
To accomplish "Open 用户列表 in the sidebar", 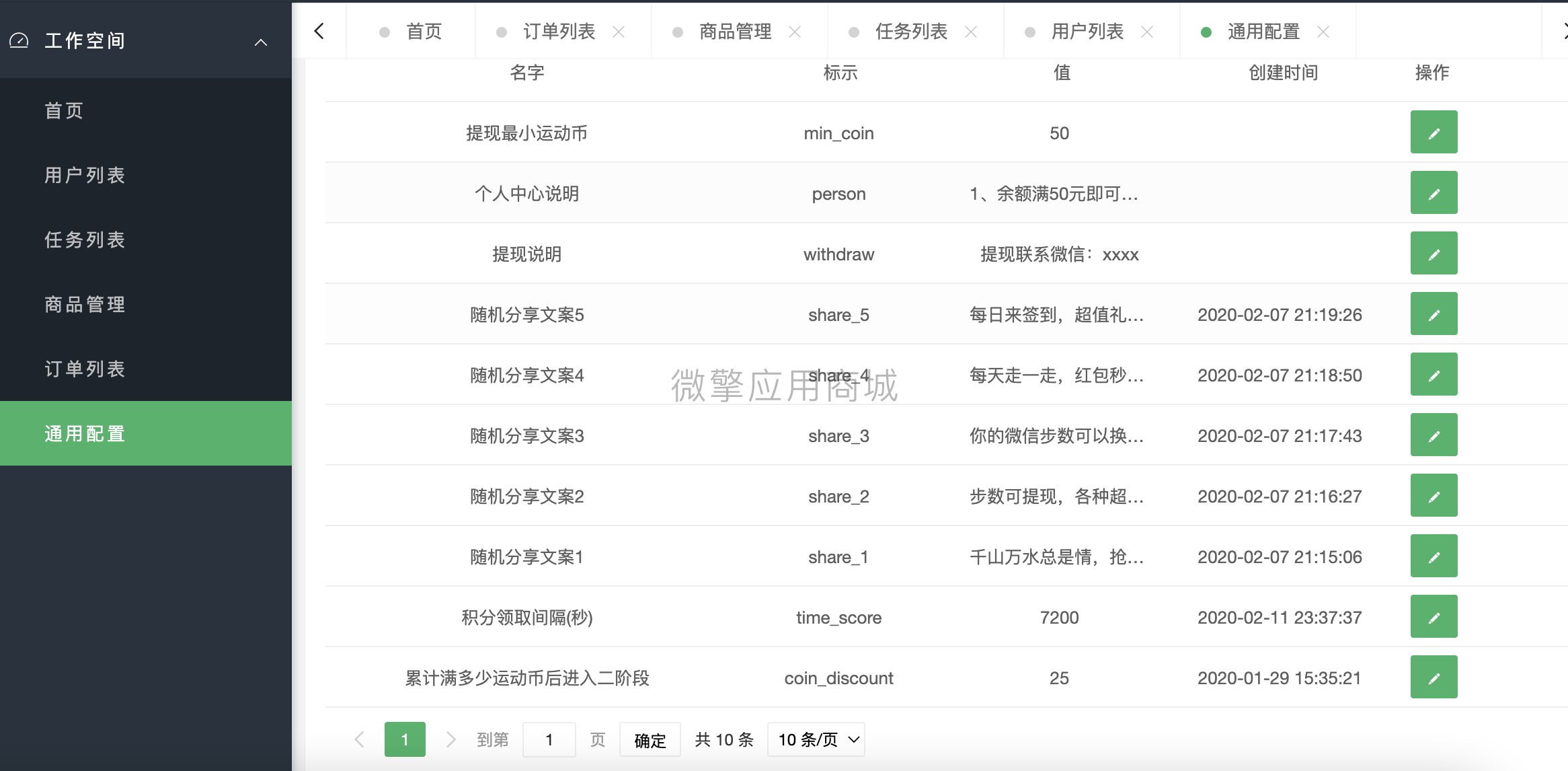I will click(x=146, y=175).
